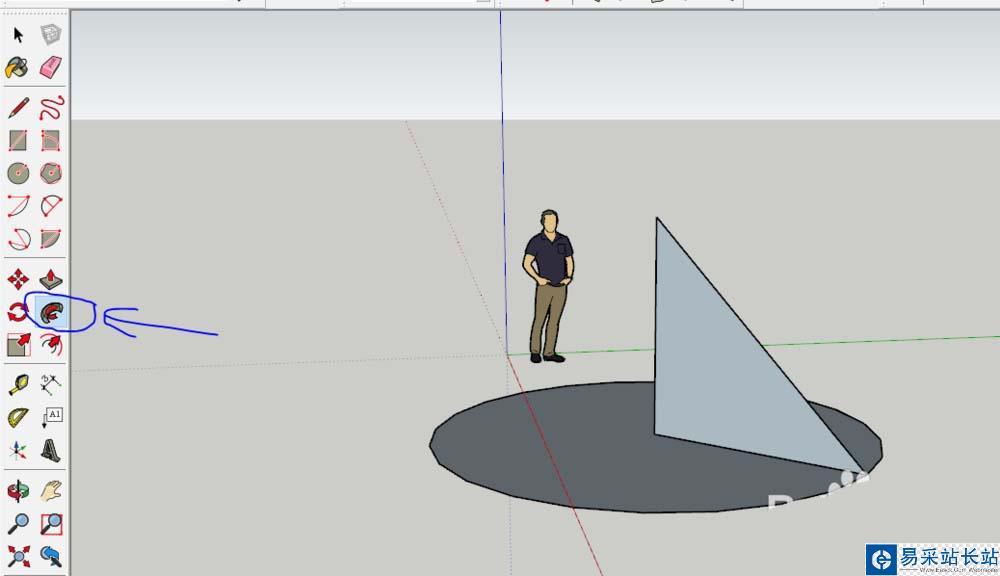Choose the Offset tool
Image resolution: width=1000 pixels, height=576 pixels.
[51, 345]
